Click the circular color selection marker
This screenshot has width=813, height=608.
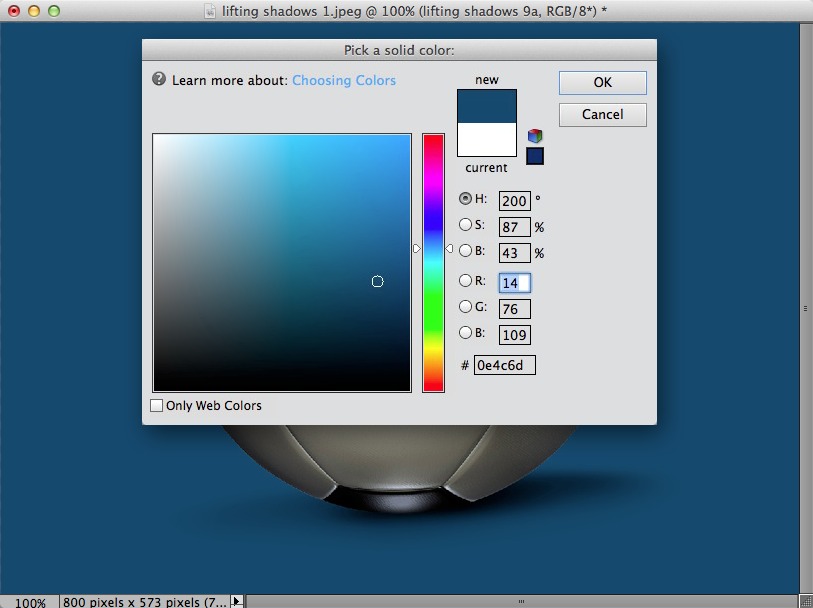pos(377,282)
